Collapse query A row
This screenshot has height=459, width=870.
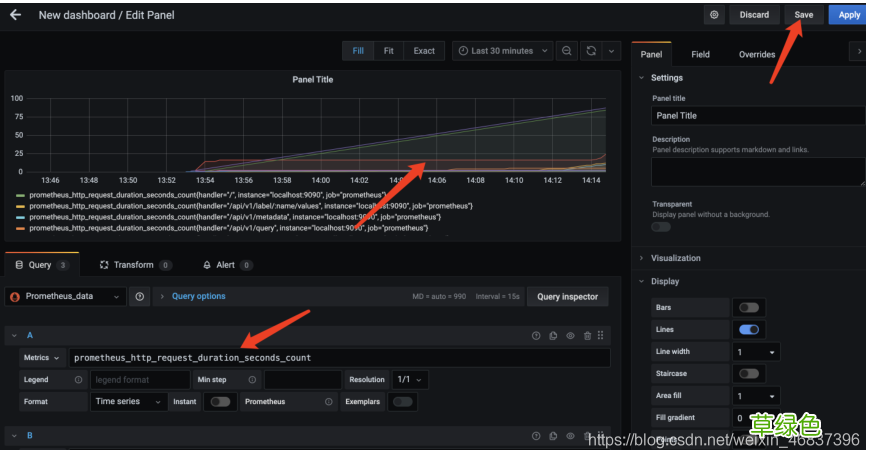tap(14, 336)
